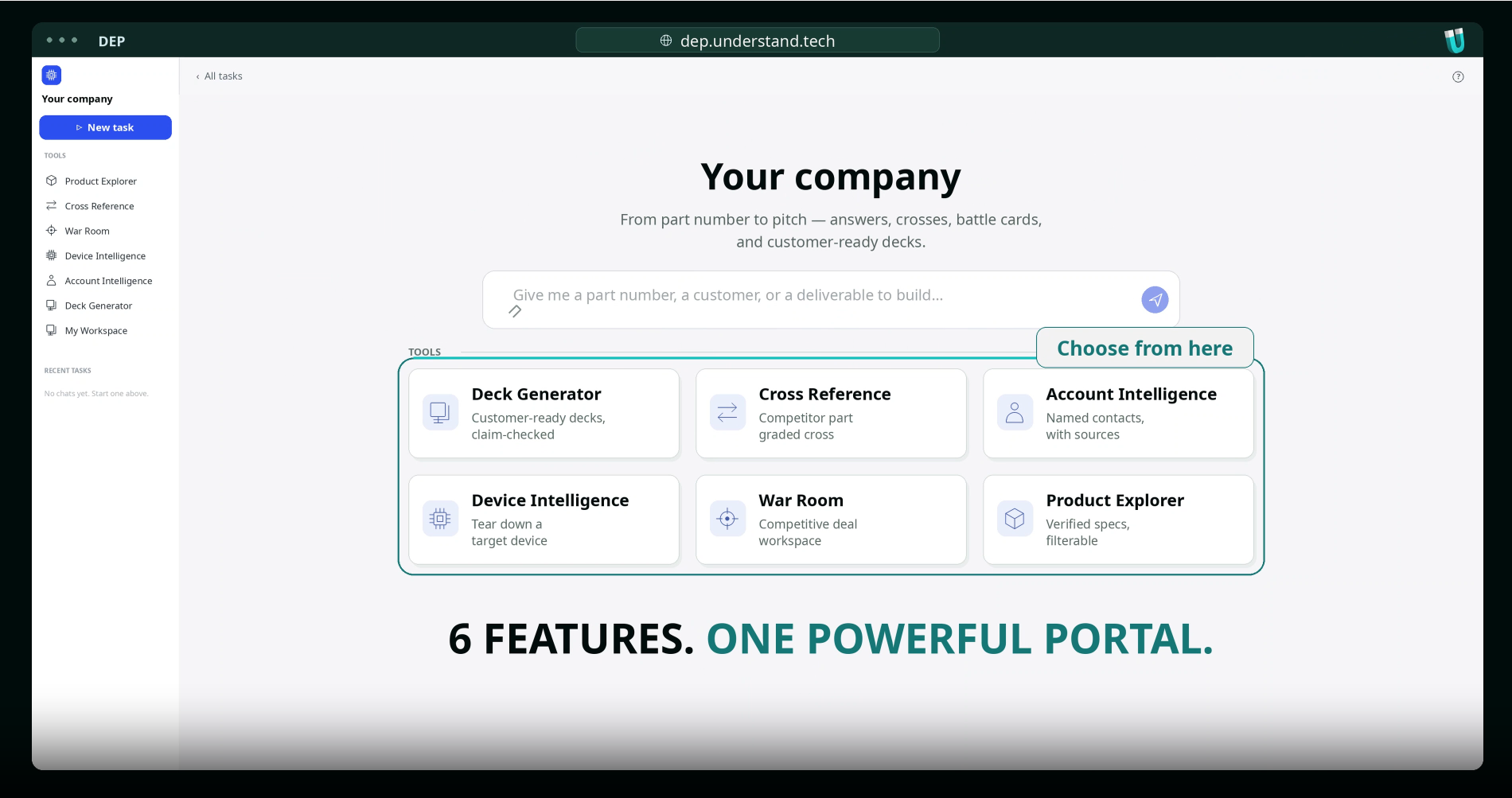Image resolution: width=1512 pixels, height=798 pixels.
Task: Open the Cross Reference card title
Action: [824, 394]
